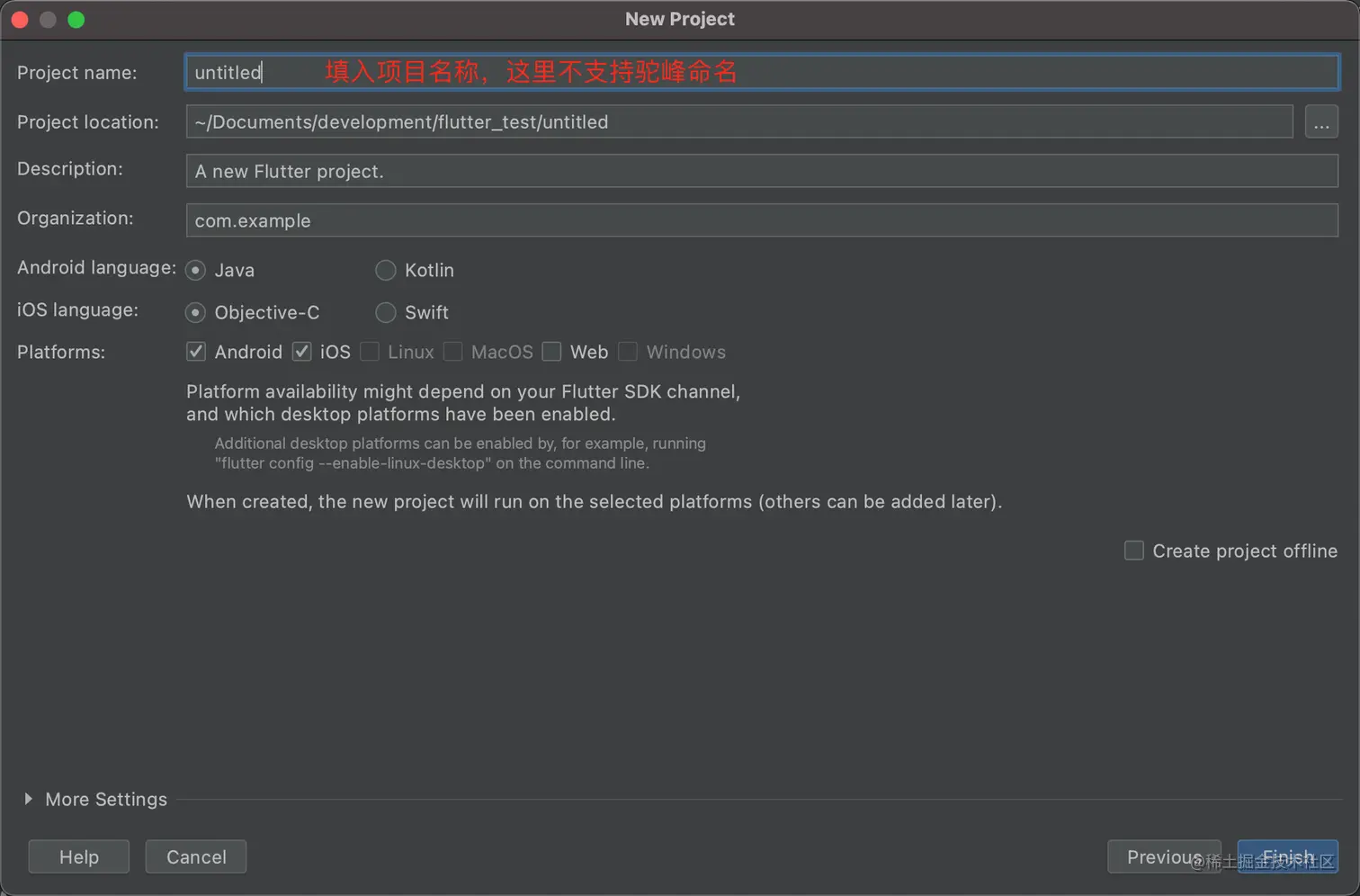Click the Project name input field

[x=762, y=72]
